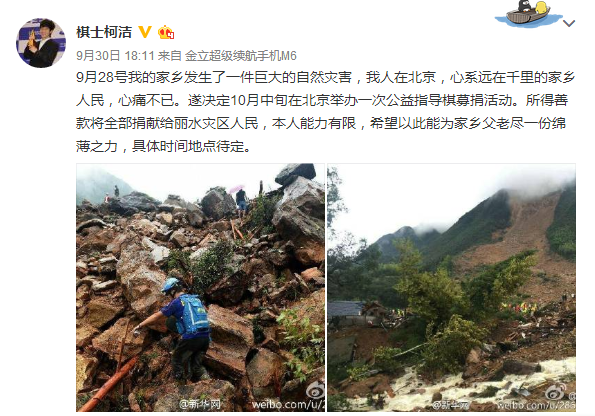The height and width of the screenshot is (416, 595).
Task: Click the weibo.com/u watermark on left photo
Action: point(288,405)
